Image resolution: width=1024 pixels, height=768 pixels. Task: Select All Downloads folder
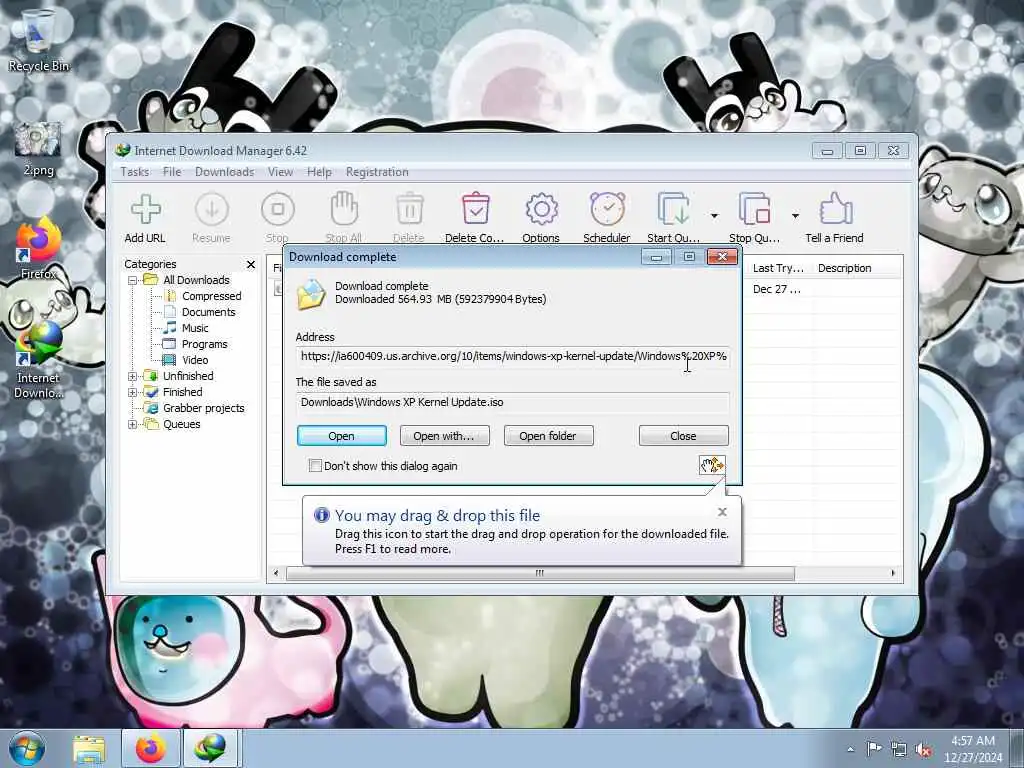click(x=196, y=280)
